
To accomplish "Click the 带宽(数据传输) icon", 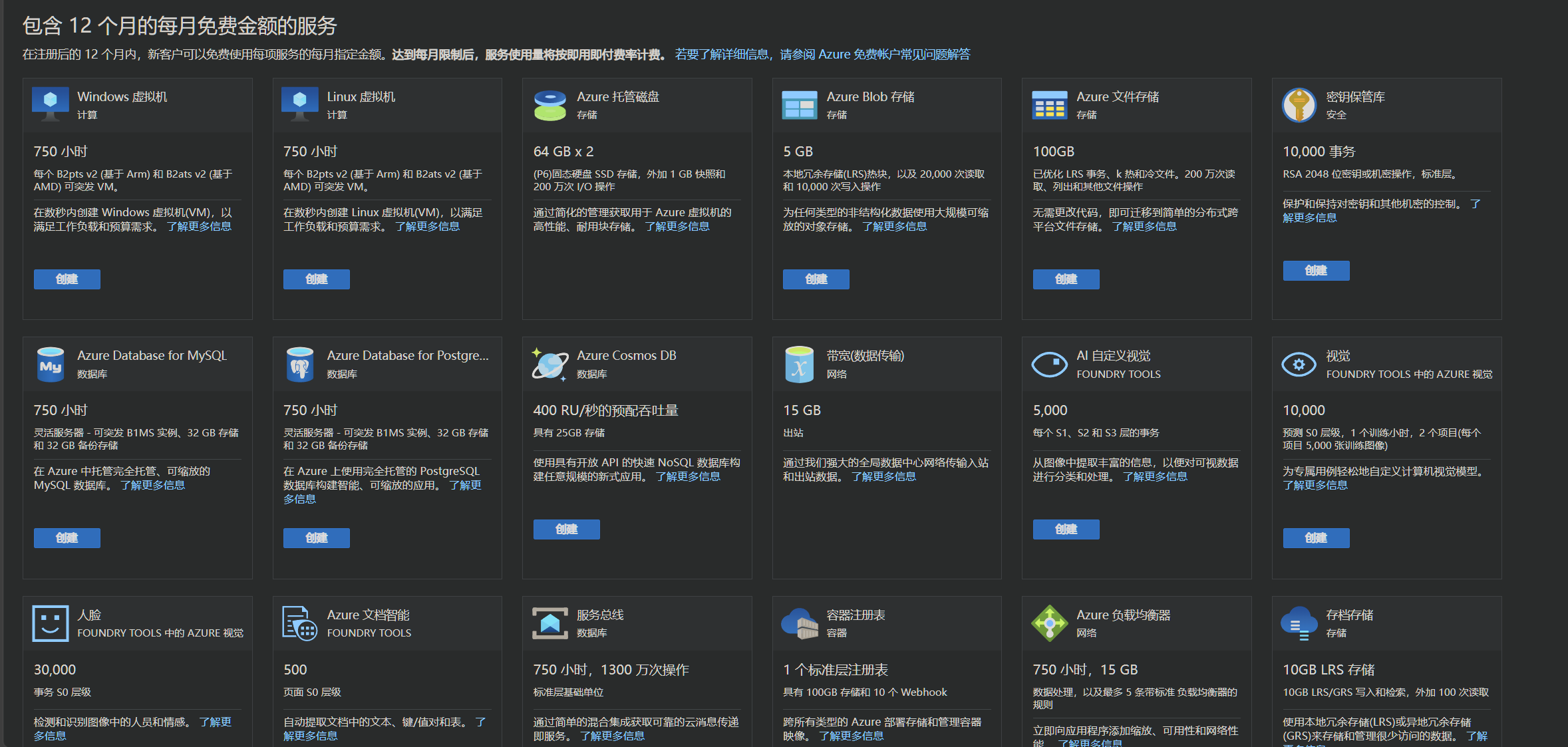I will click(x=800, y=364).
